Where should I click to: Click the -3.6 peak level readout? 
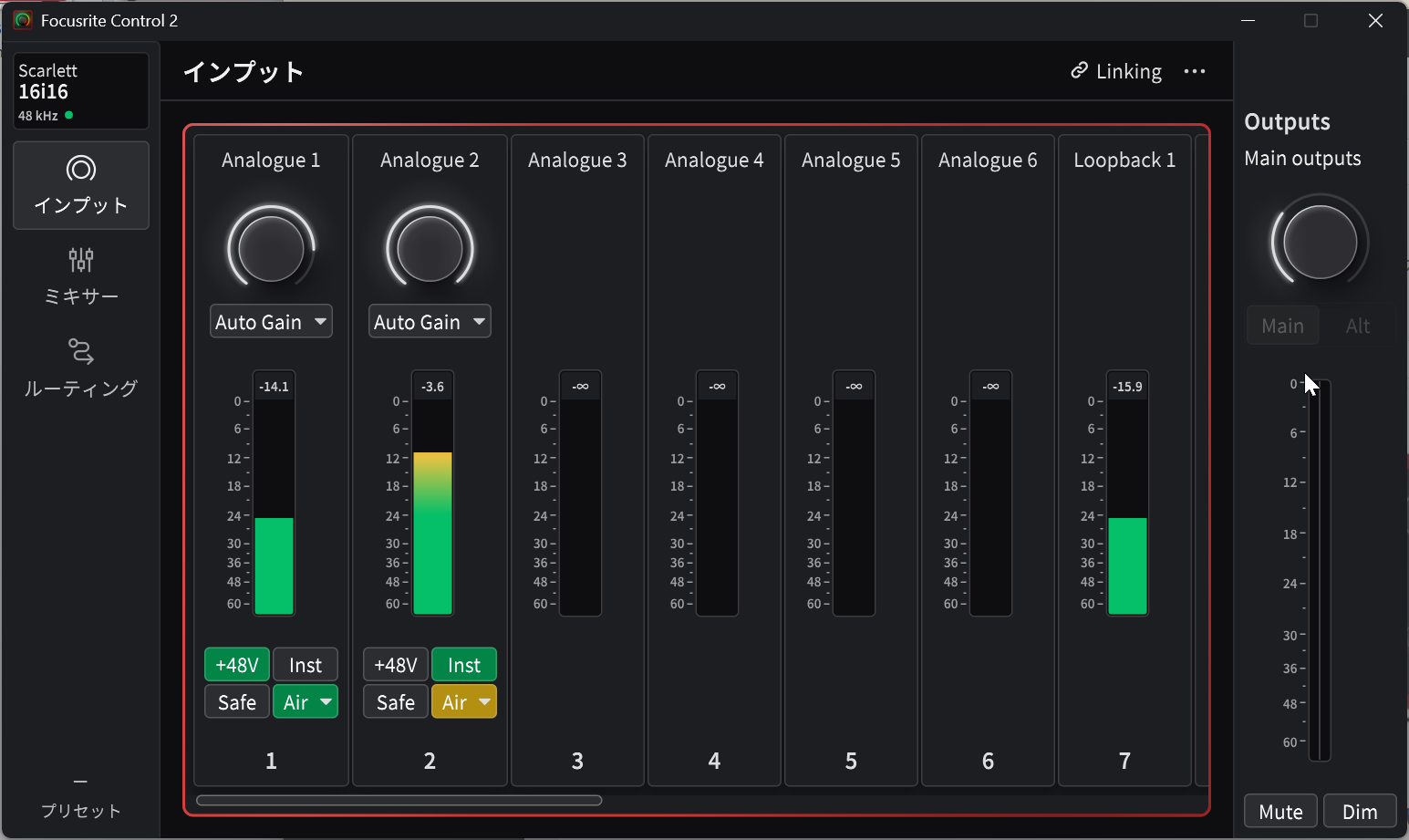(432, 387)
